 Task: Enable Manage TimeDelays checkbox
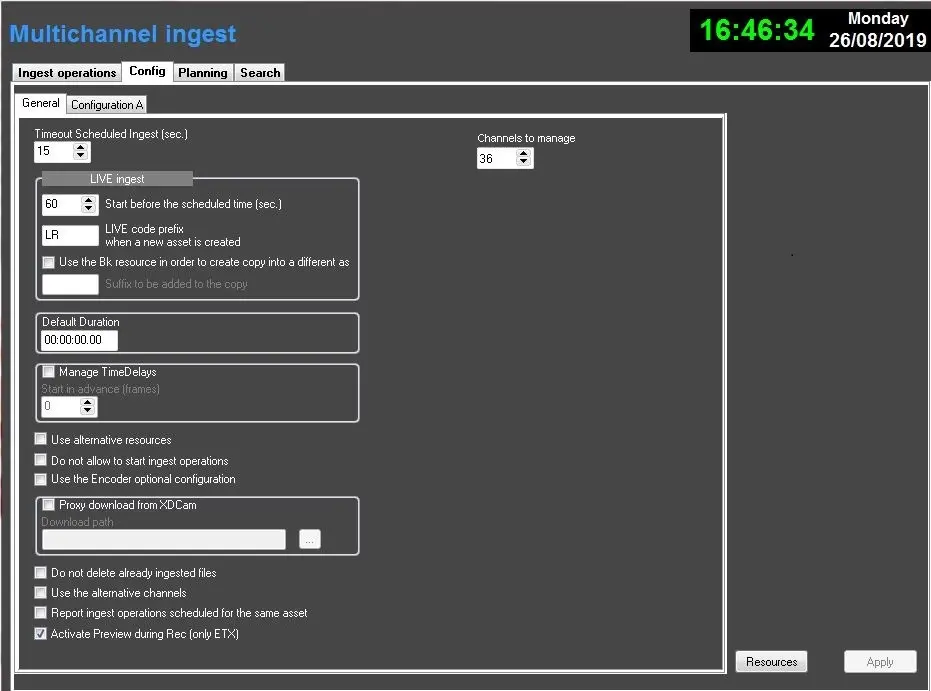pyautogui.click(x=49, y=372)
